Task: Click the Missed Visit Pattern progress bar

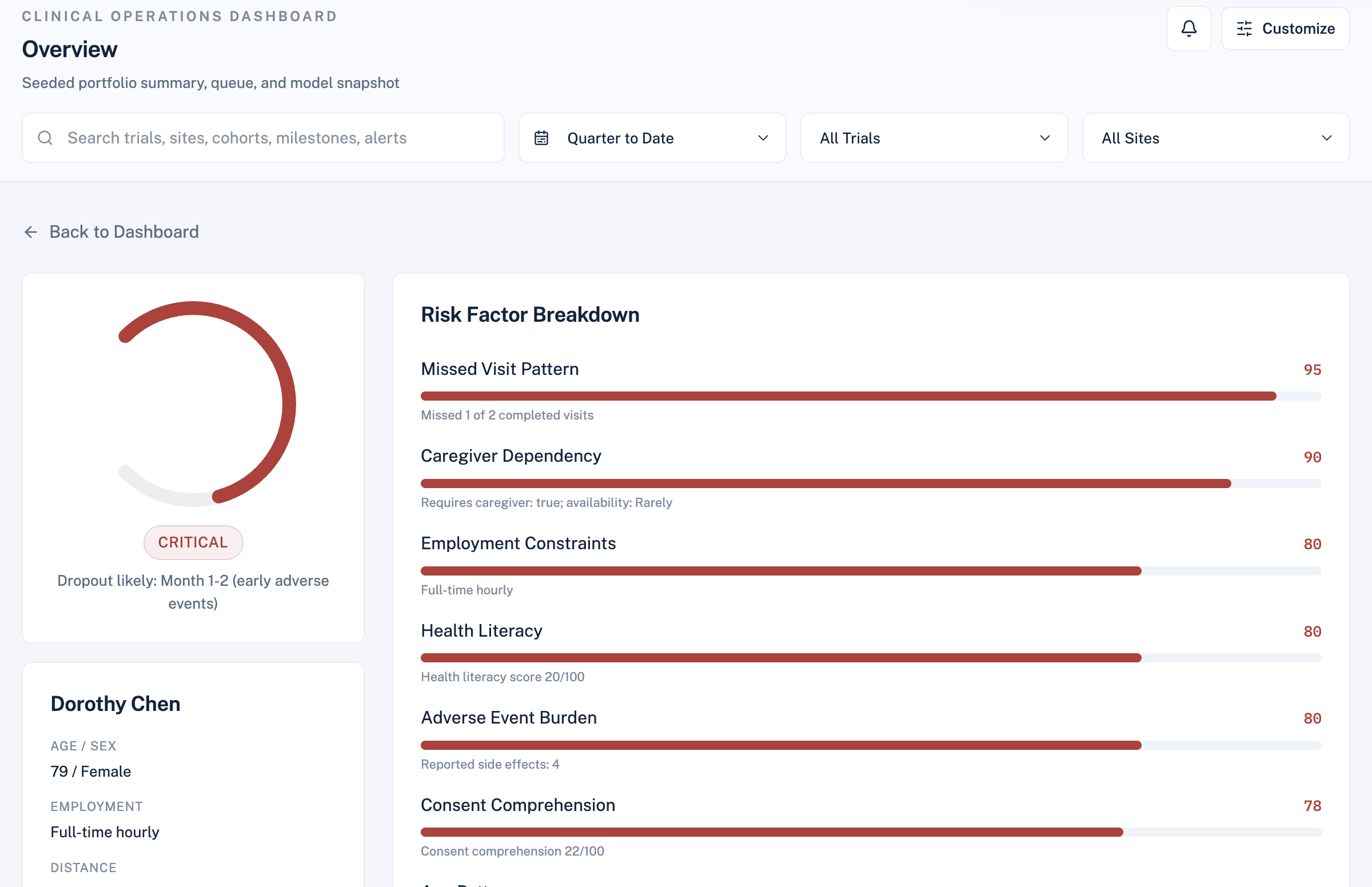Action: point(870,396)
